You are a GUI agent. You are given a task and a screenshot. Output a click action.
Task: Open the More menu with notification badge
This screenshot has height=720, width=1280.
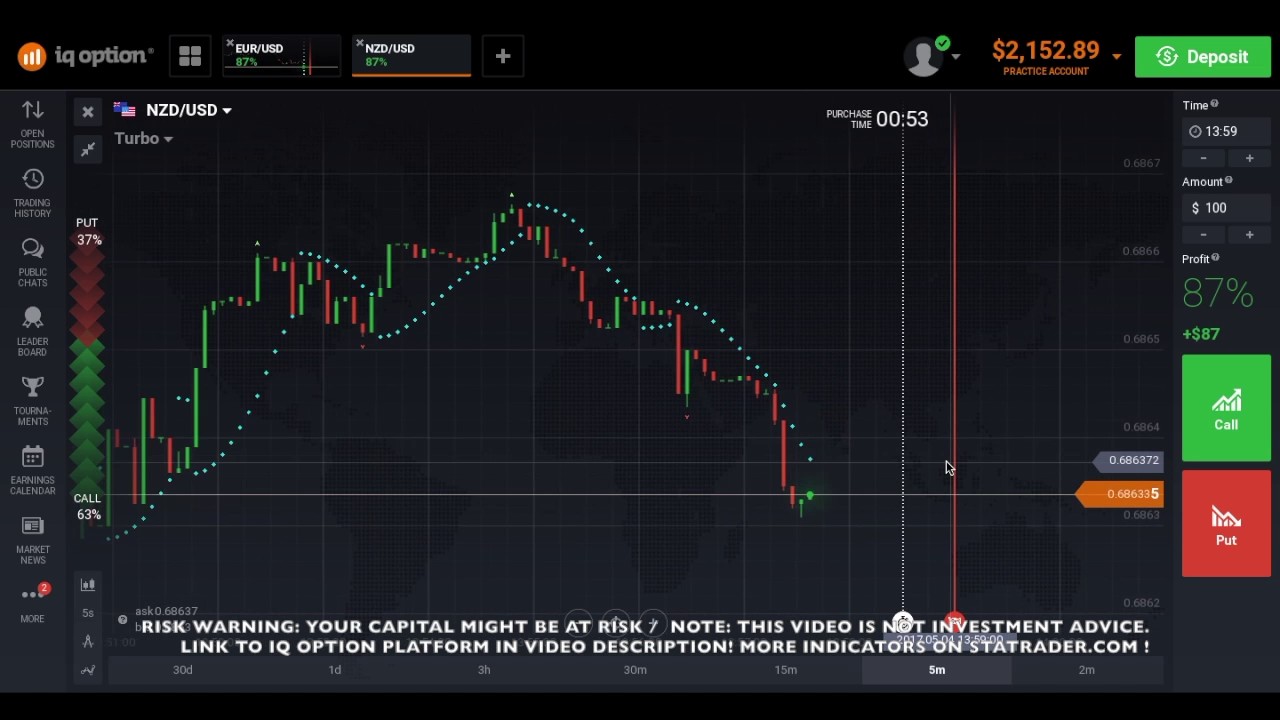click(32, 603)
